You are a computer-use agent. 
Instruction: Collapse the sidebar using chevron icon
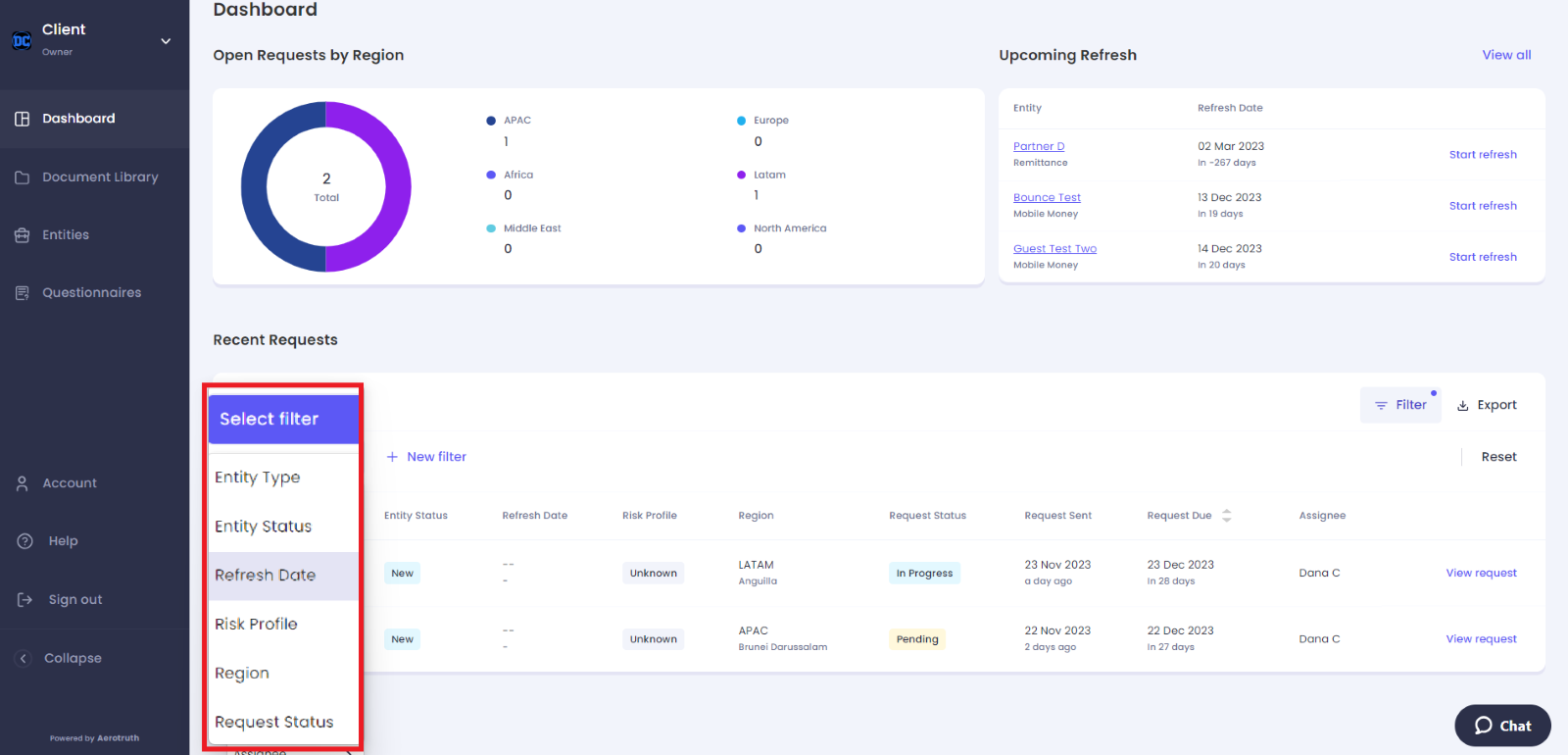tap(24, 658)
